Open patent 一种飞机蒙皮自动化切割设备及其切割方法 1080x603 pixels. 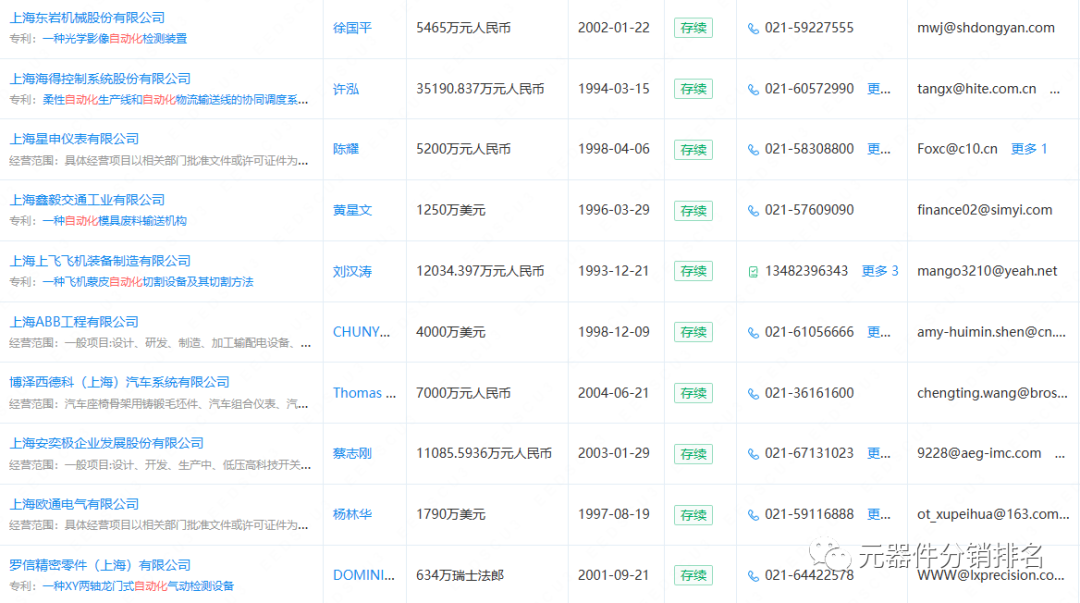point(148,282)
